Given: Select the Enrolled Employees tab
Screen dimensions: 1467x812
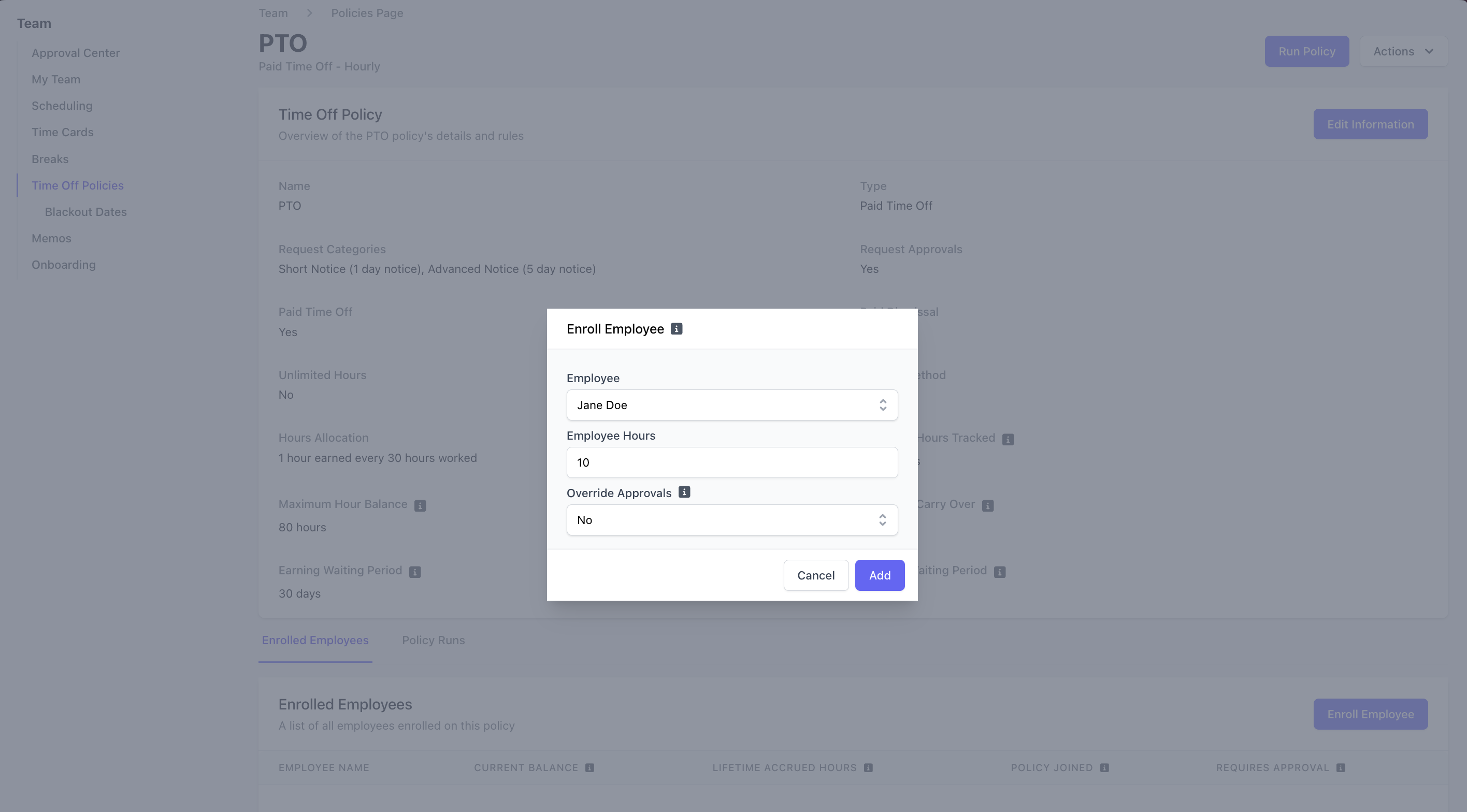Looking at the screenshot, I should (x=315, y=640).
